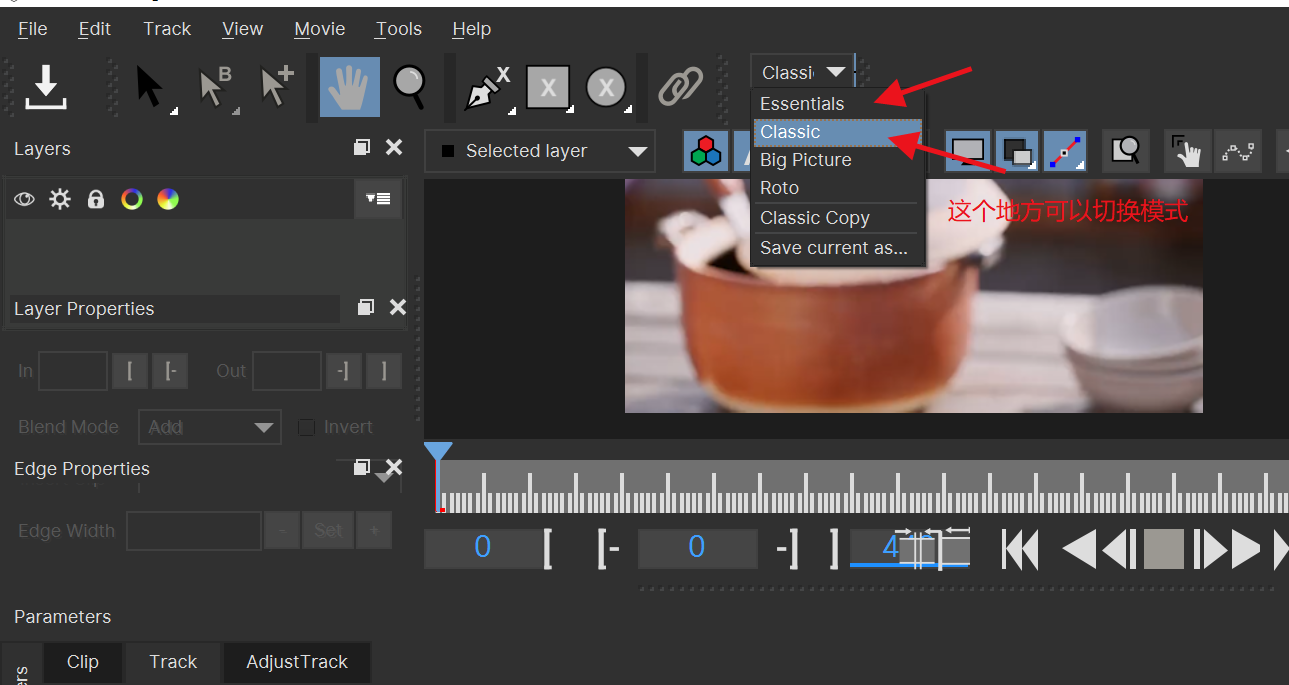Select the Create X-Spline pen tool
Image resolution: width=1289 pixels, height=685 pixels.
(488, 88)
